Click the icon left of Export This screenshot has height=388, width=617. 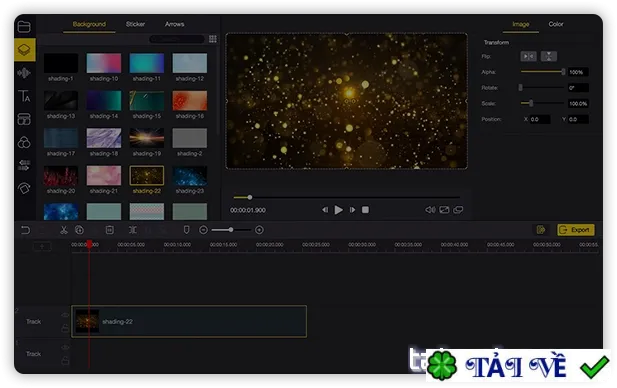pyautogui.click(x=541, y=230)
